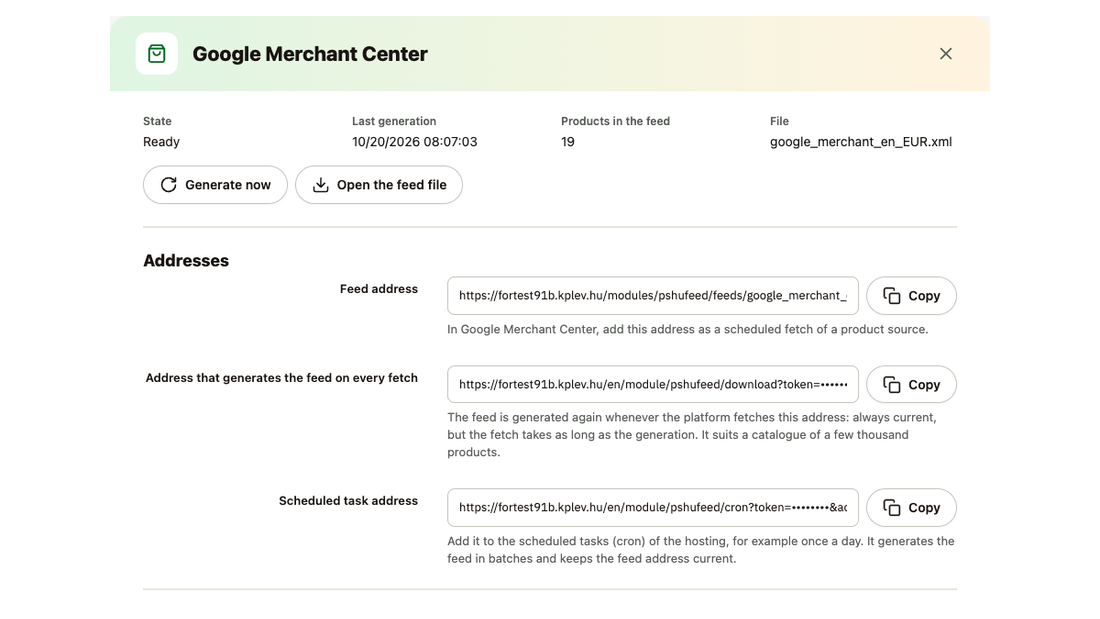The image size is (1100, 619).
Task: Click the products count 19
Action: coord(568,142)
